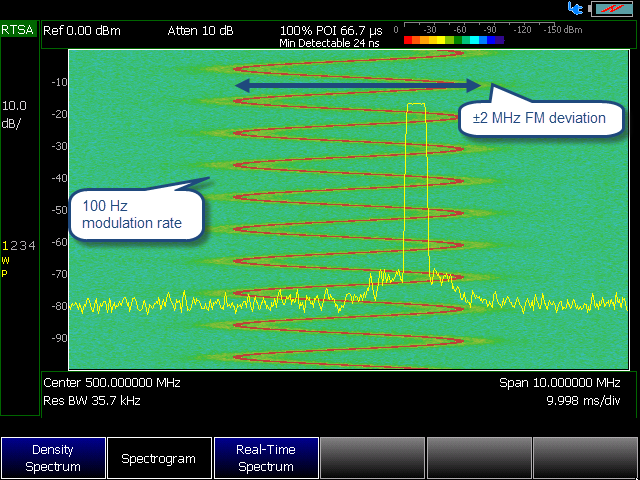Select trace 3 indicator

coord(23,246)
